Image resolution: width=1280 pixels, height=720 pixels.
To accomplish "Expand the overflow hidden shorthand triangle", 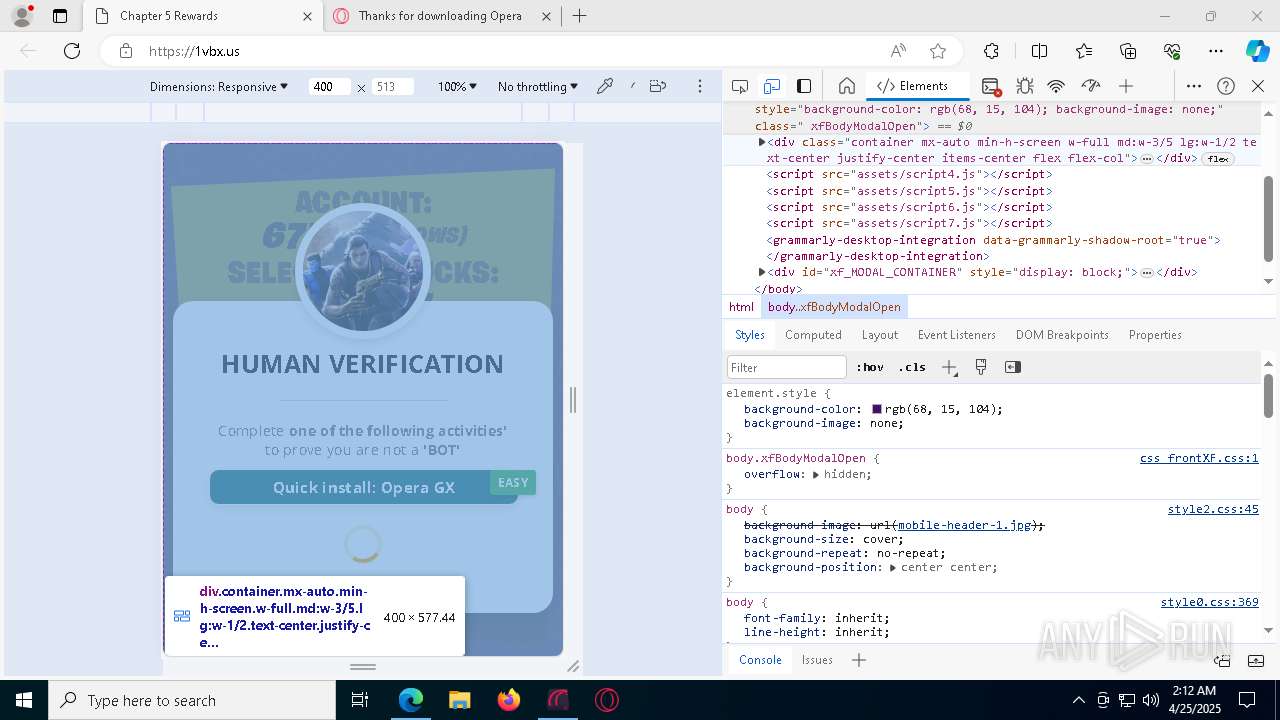I will click(816, 474).
